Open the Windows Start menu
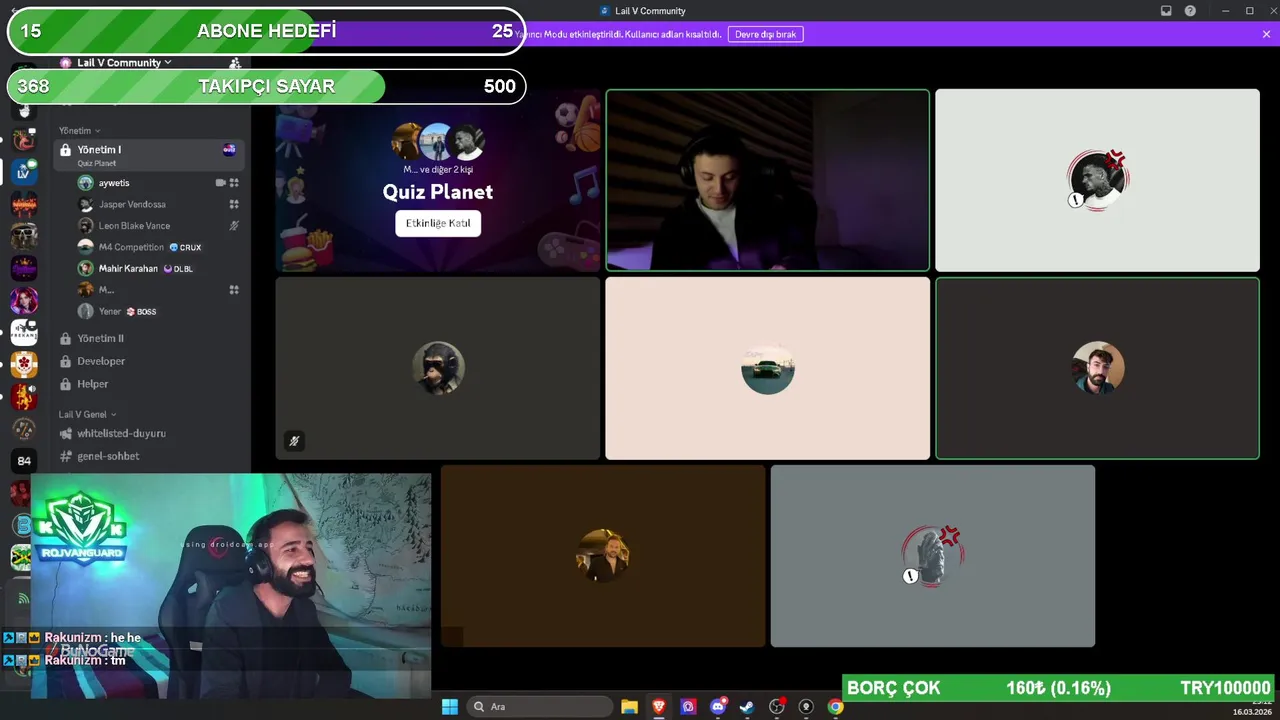Image resolution: width=1280 pixels, height=720 pixels. 450,707
